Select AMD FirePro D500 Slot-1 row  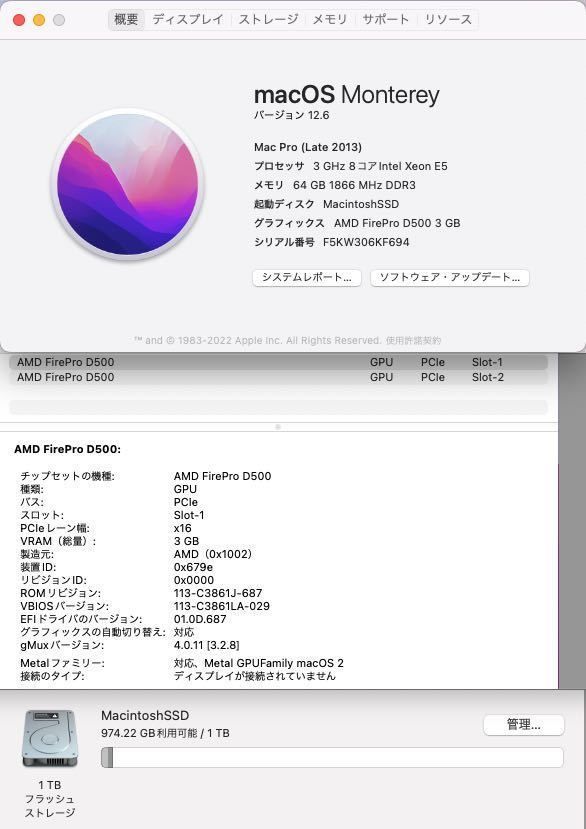278,362
